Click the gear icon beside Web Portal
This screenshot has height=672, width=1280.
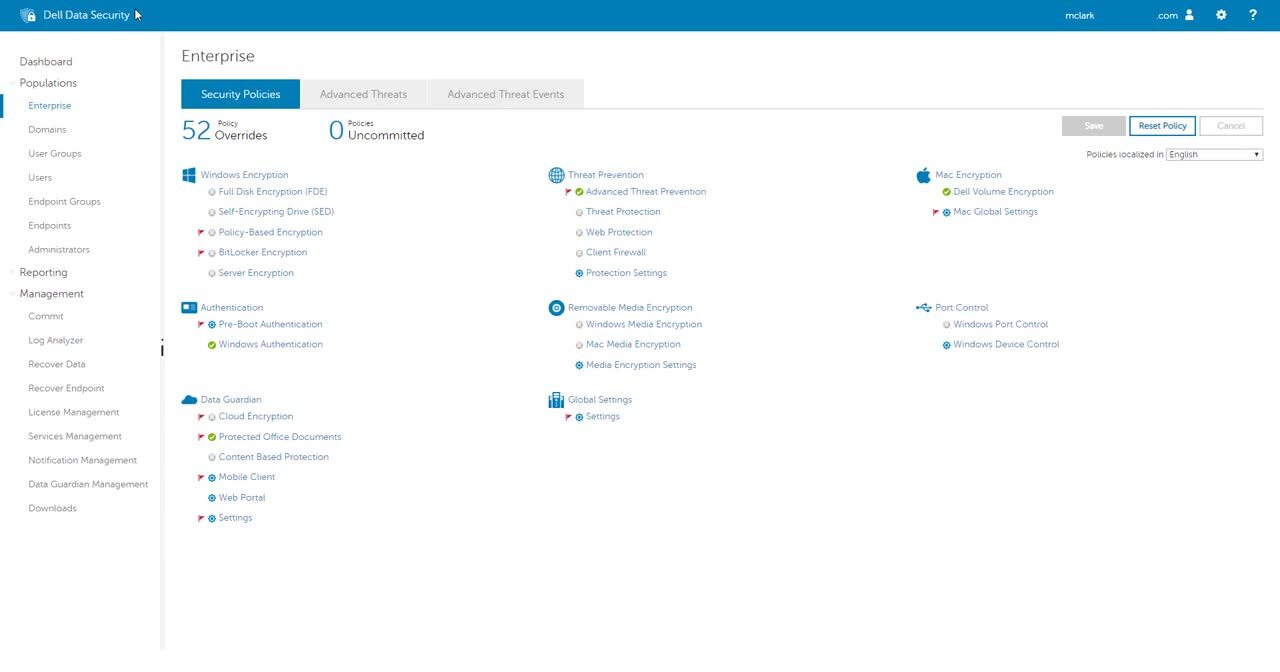212,498
